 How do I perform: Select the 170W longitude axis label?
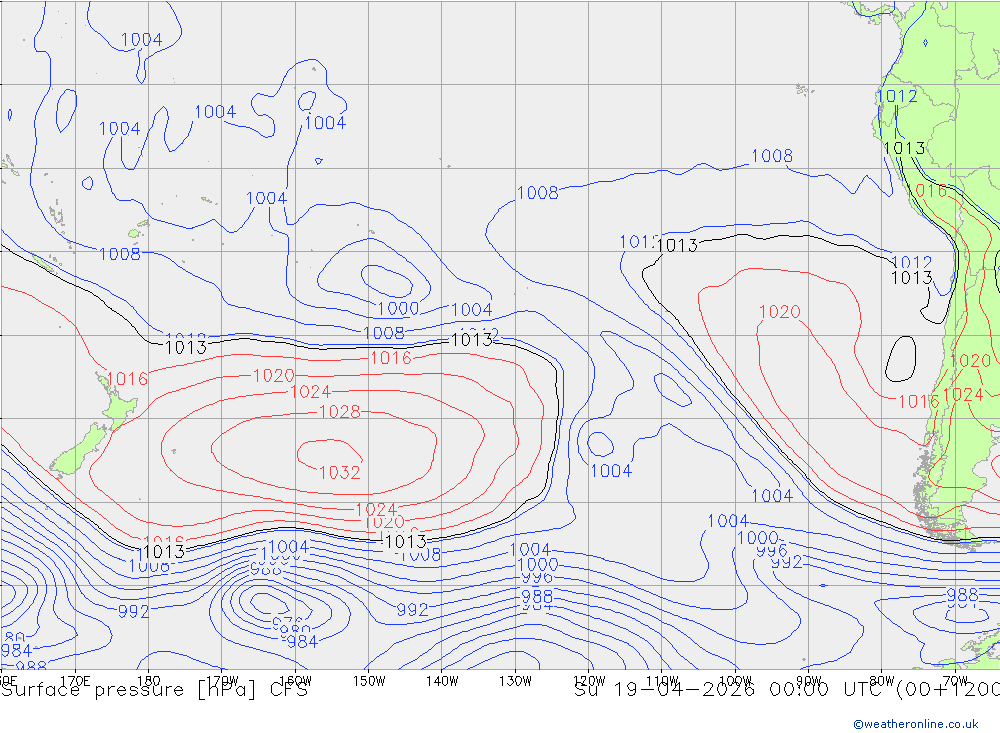(222, 681)
